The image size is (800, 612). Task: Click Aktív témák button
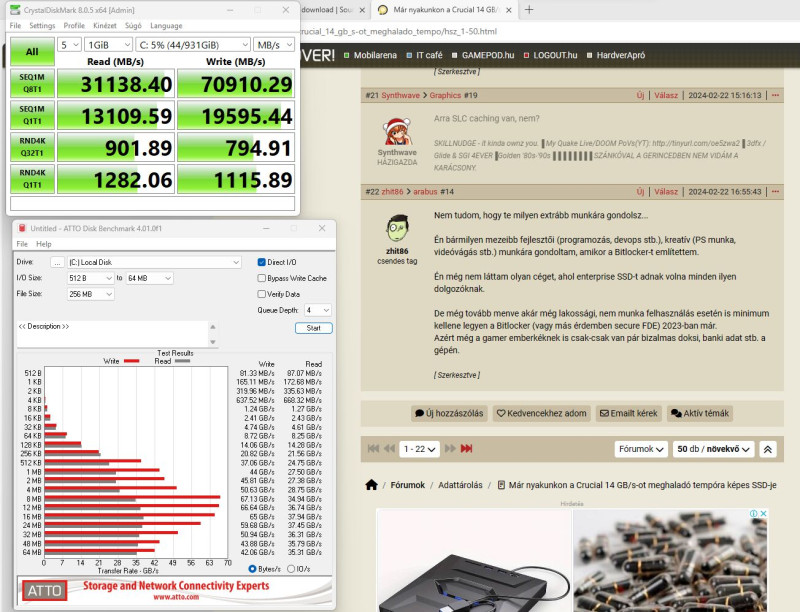(x=700, y=413)
